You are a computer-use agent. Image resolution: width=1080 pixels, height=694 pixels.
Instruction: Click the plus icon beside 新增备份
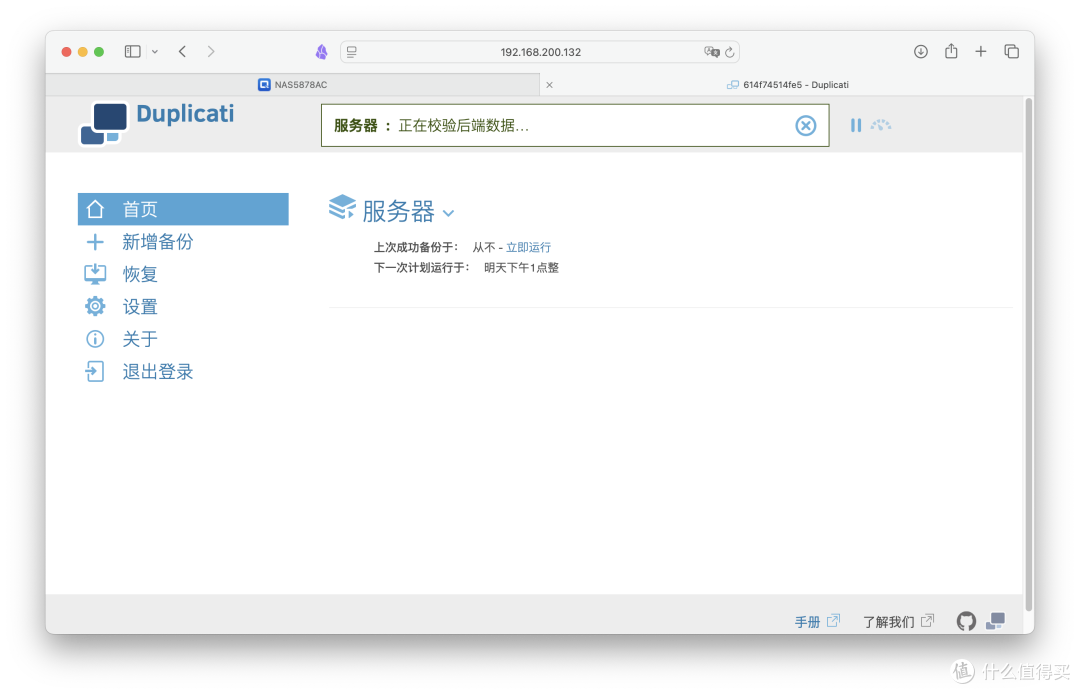point(95,242)
